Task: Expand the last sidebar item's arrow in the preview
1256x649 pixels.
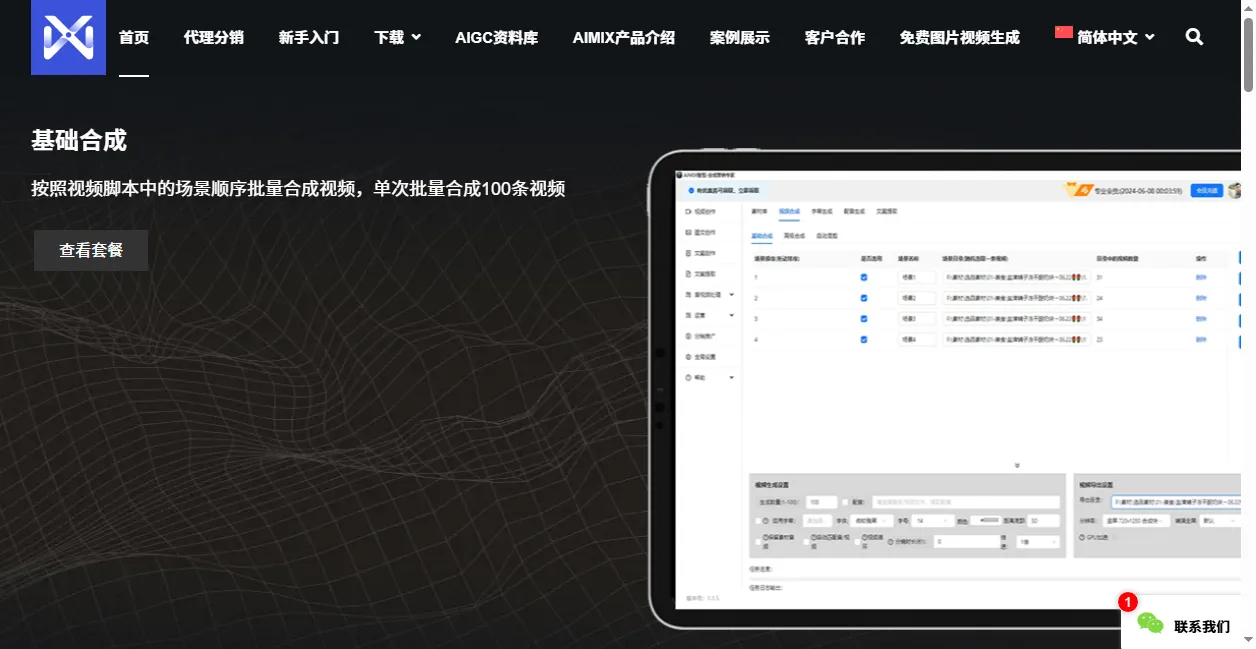Action: (x=731, y=378)
